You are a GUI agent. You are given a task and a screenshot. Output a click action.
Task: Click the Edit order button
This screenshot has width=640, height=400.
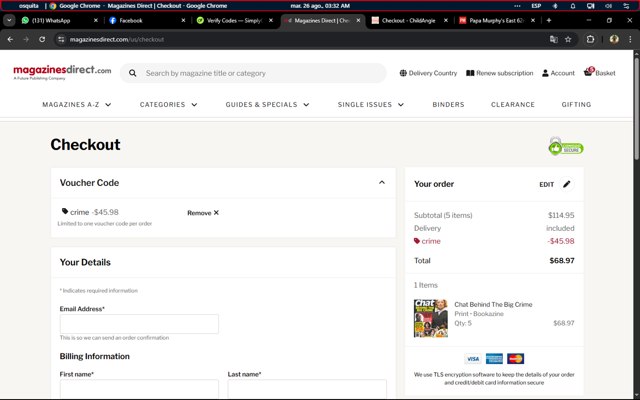556,184
